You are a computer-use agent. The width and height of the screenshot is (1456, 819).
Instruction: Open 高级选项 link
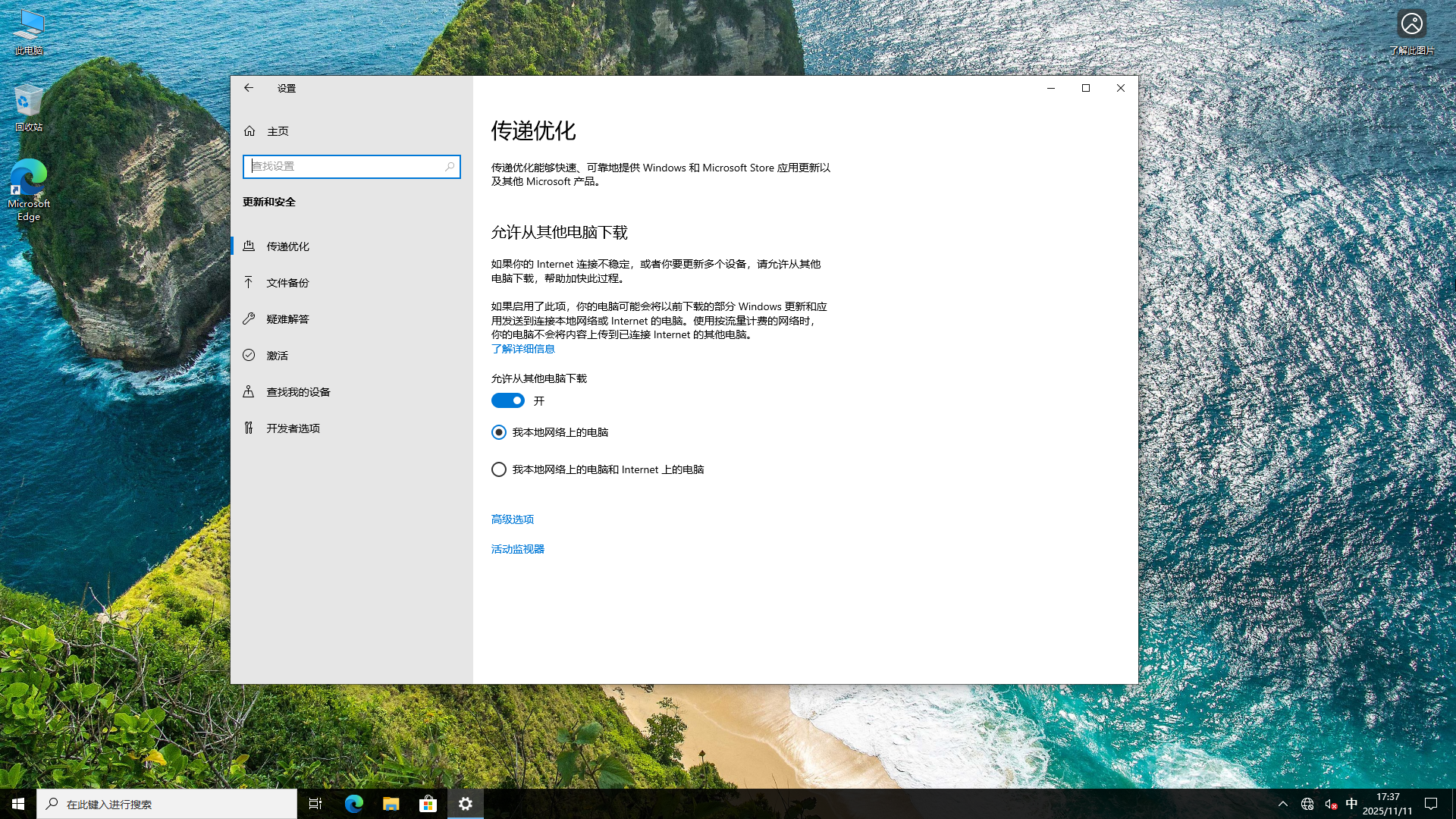click(512, 519)
